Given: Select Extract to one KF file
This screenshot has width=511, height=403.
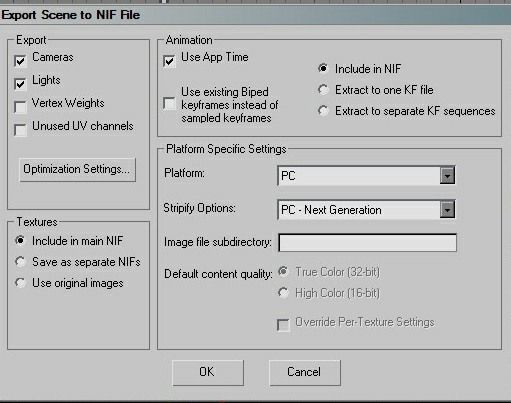Looking at the screenshot, I should tap(323, 89).
